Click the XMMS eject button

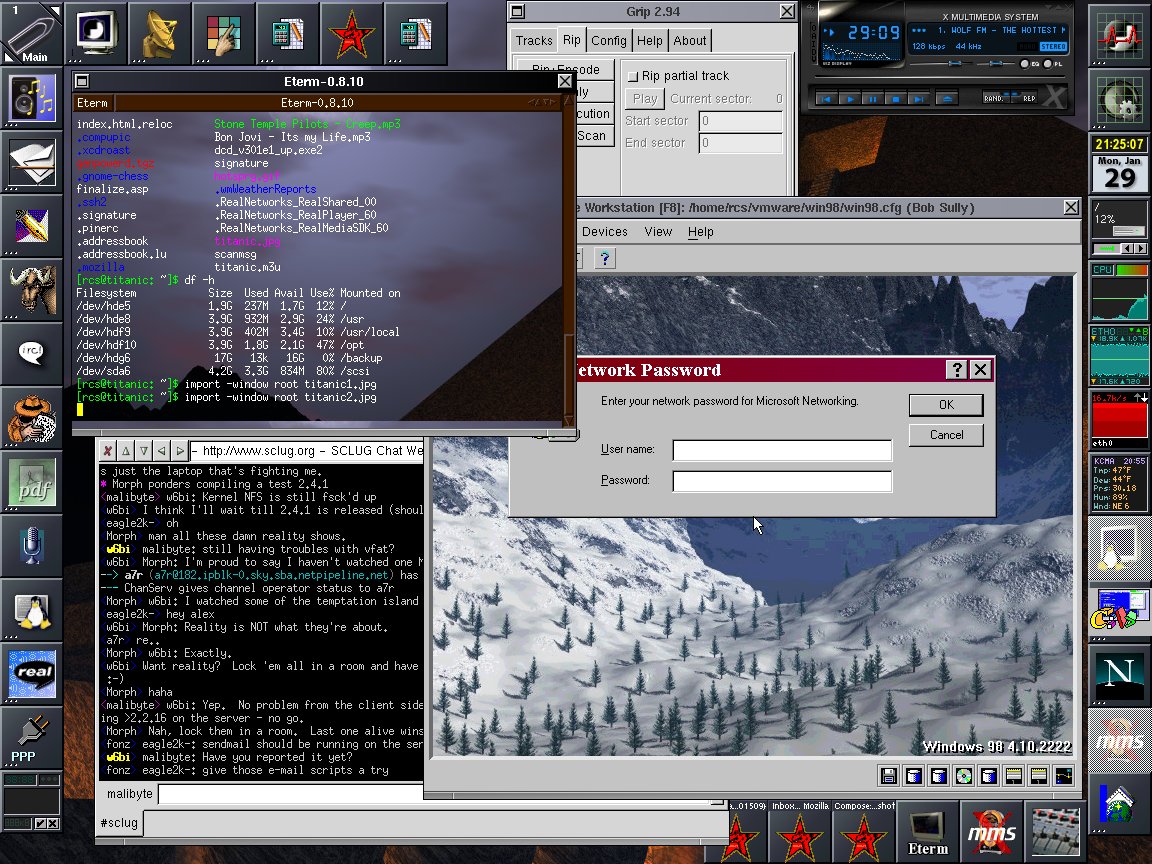[947, 98]
